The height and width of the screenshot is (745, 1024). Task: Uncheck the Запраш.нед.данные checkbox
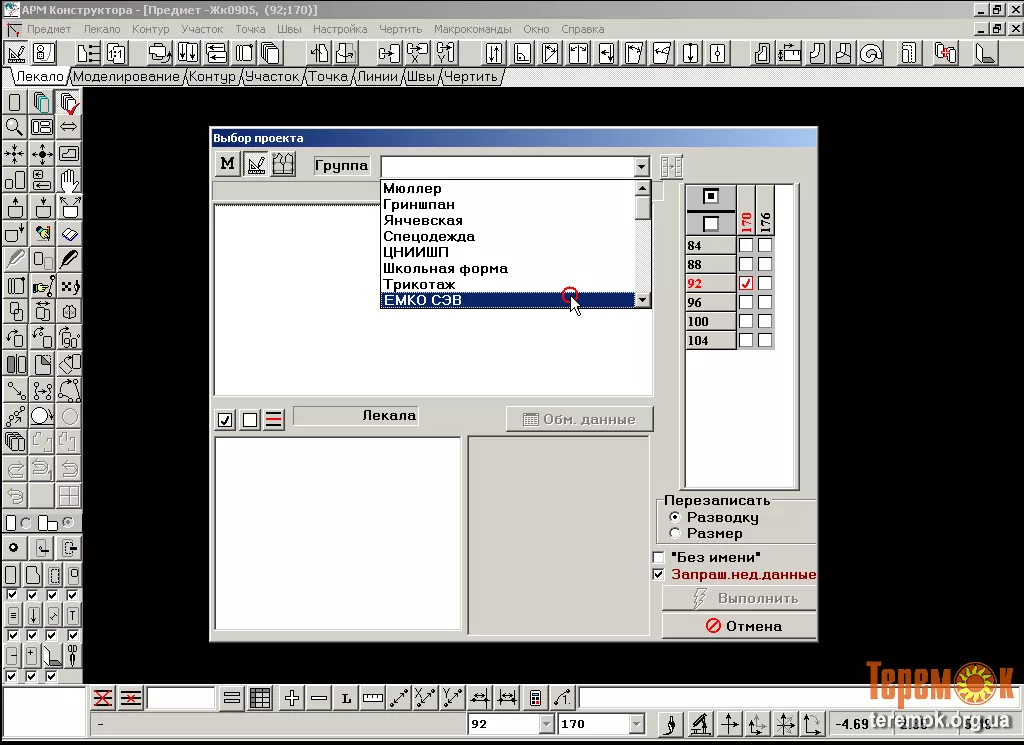[x=658, y=575]
